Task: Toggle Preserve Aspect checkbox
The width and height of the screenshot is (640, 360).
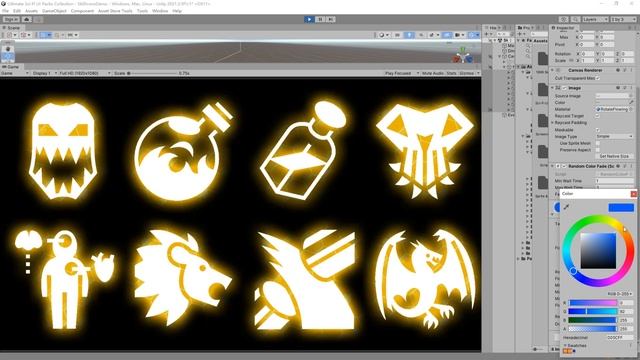Action: click(x=598, y=150)
